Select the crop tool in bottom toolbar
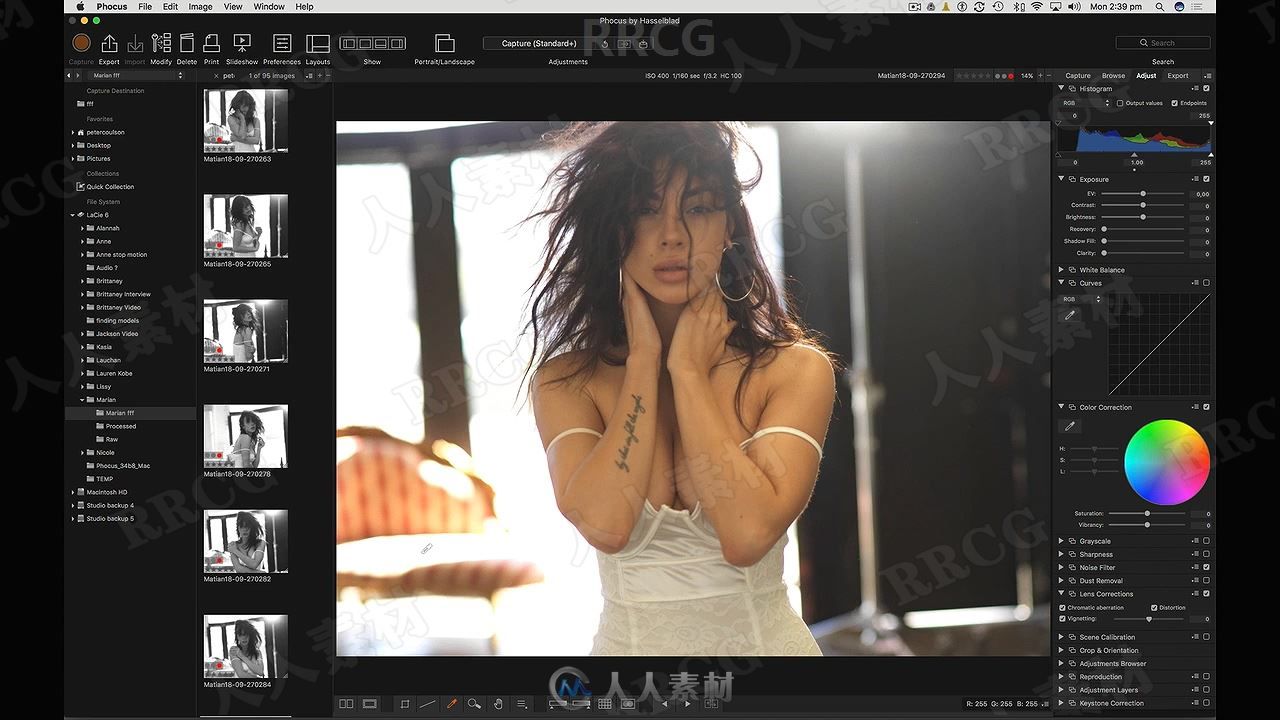1280x720 pixels. [x=405, y=704]
